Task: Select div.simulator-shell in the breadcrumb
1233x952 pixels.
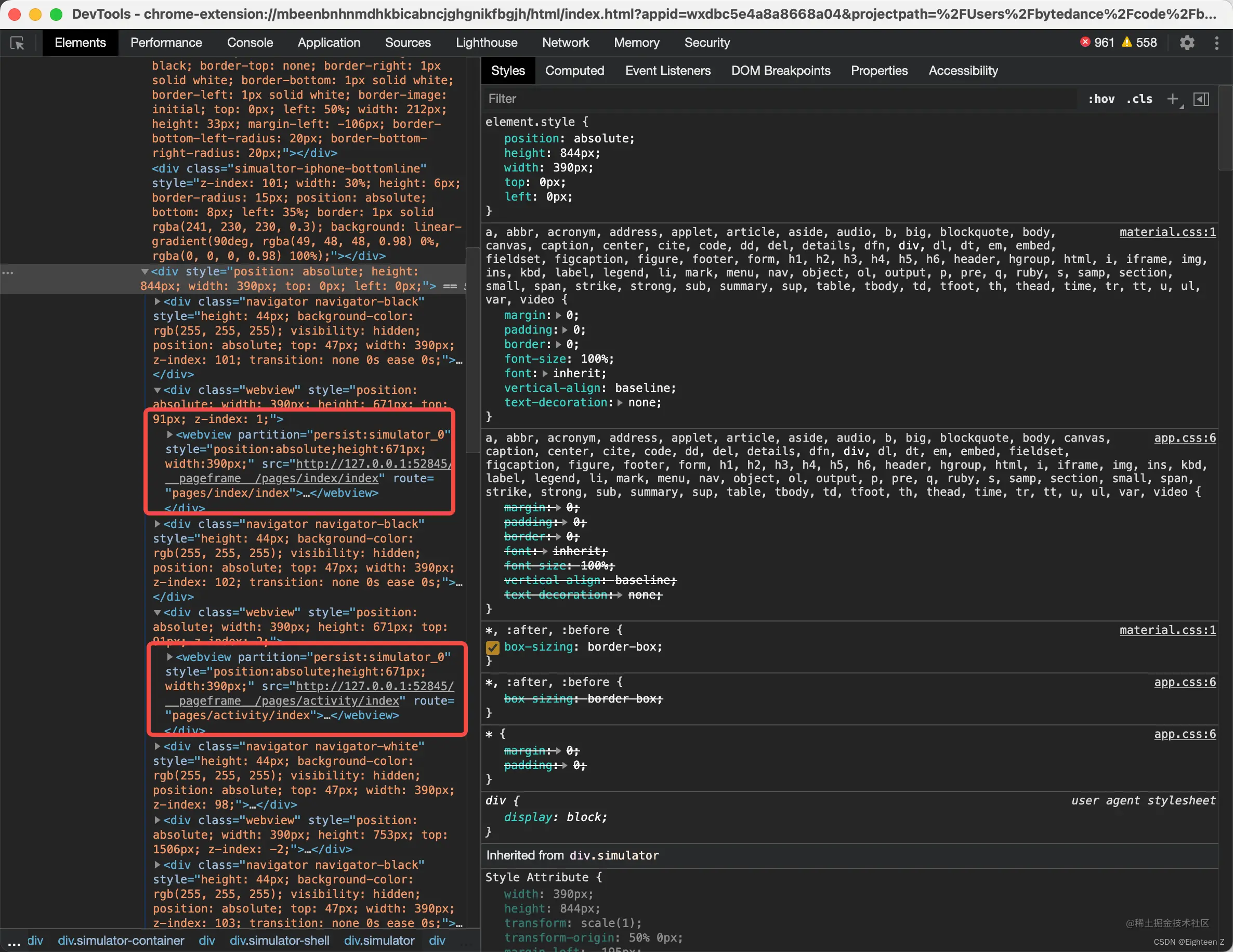Action: tap(280, 941)
